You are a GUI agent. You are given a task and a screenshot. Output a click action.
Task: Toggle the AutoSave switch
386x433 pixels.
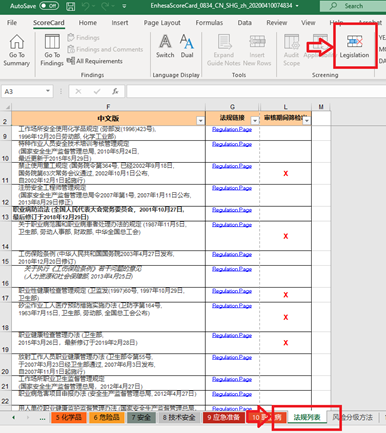tap(49, 6)
